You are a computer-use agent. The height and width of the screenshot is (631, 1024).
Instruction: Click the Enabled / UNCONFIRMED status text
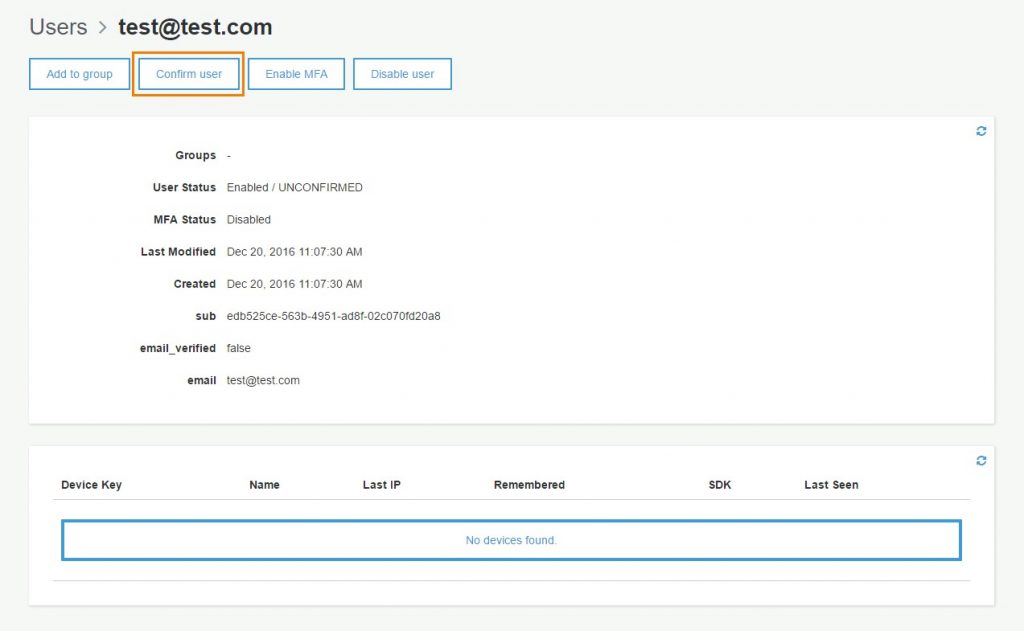point(294,188)
